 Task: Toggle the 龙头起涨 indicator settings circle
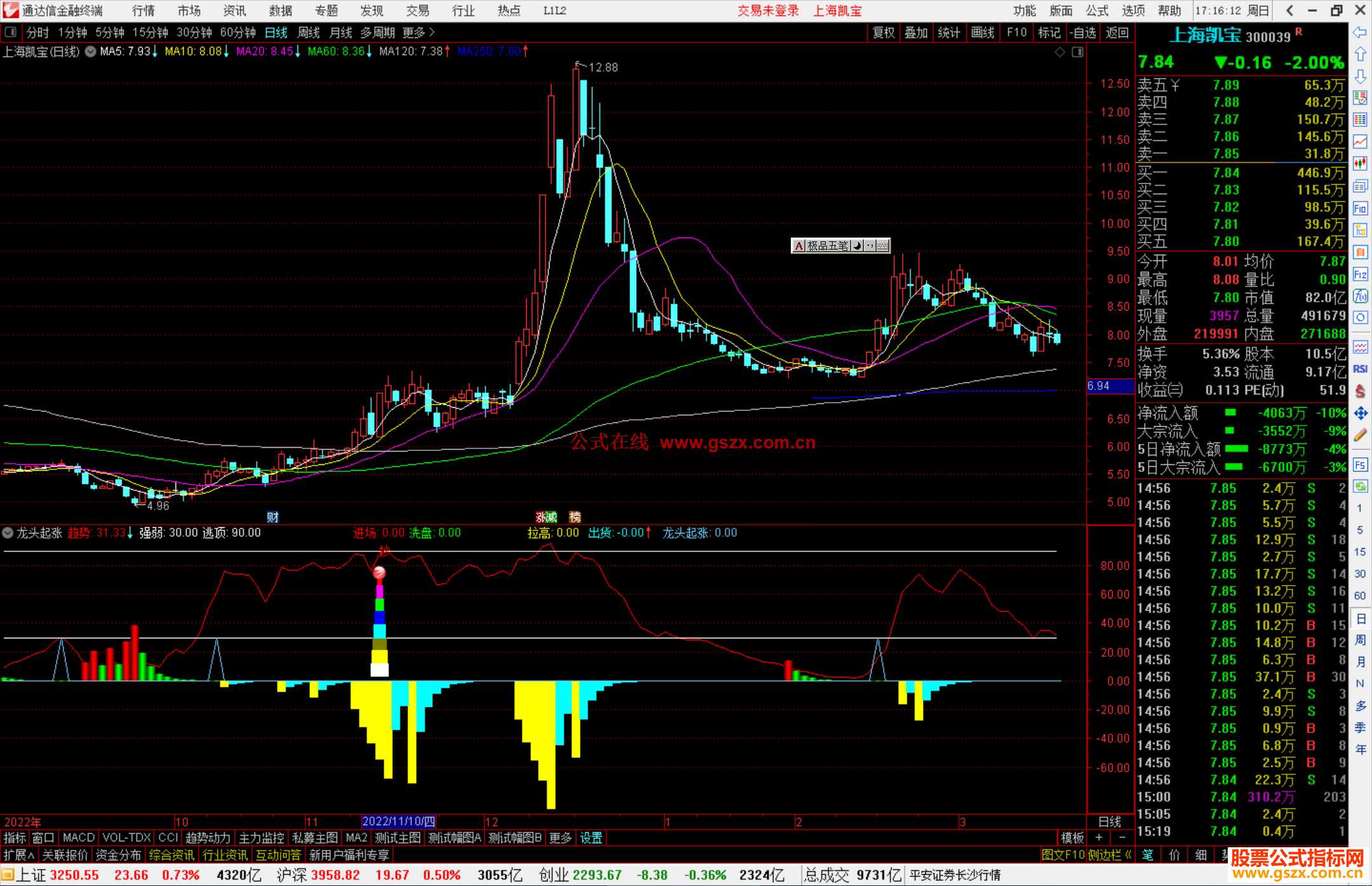(x=8, y=533)
